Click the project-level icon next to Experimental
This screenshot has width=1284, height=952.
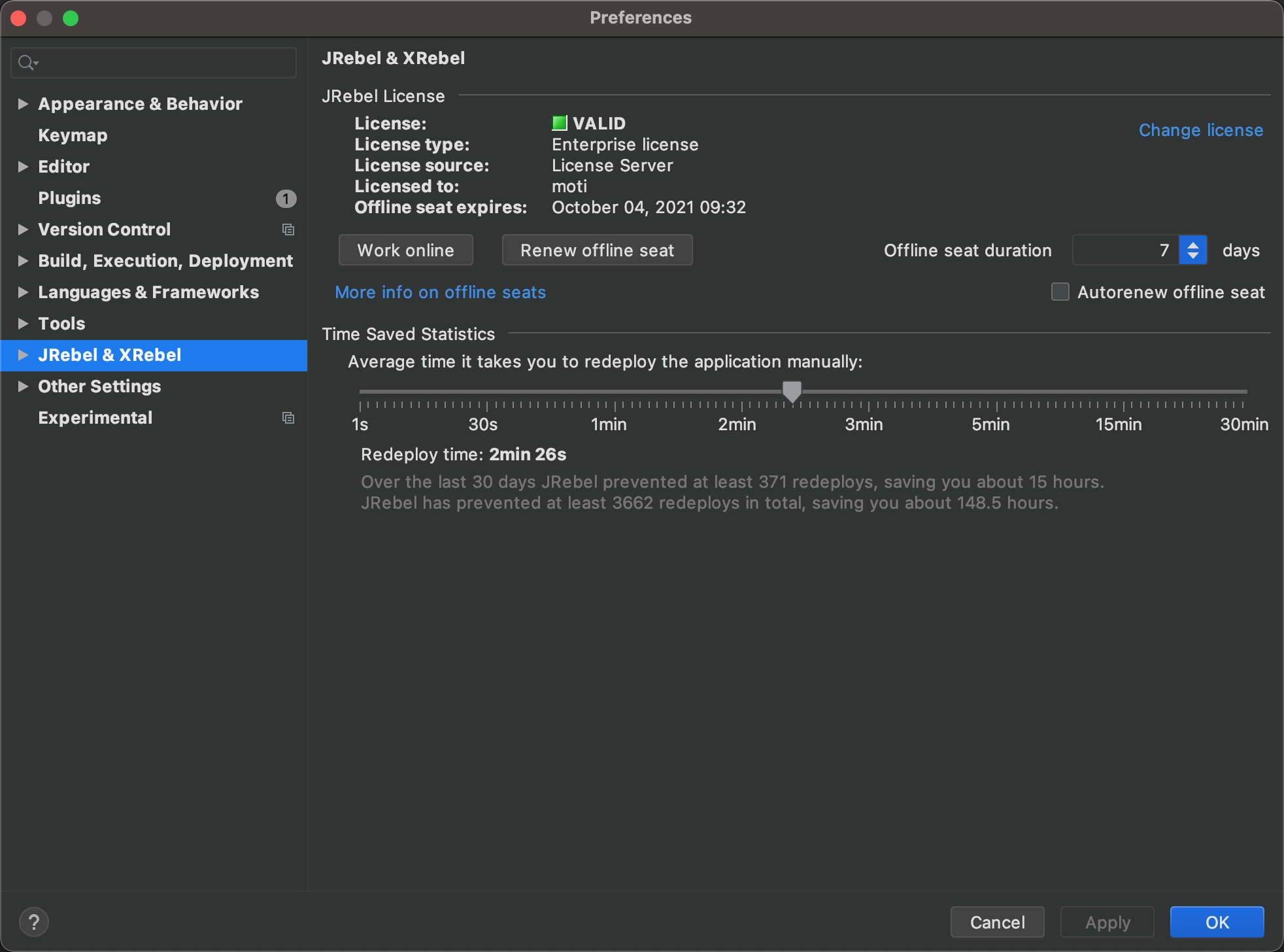click(288, 418)
